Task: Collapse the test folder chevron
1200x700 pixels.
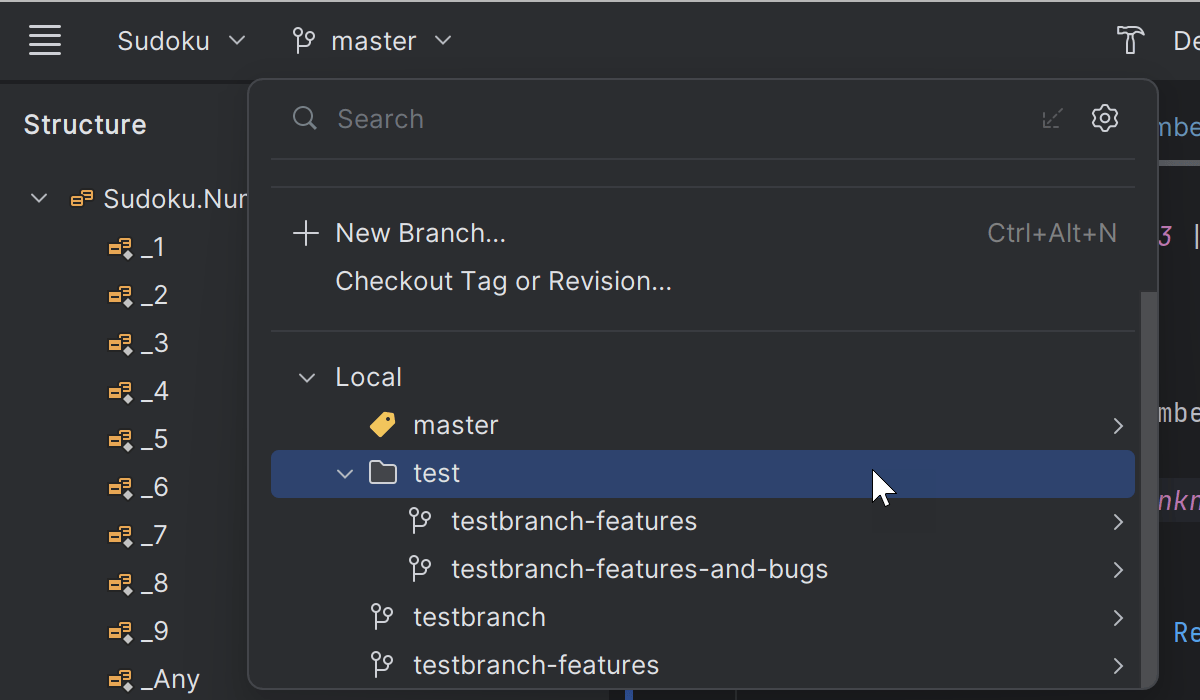Action: (x=345, y=473)
